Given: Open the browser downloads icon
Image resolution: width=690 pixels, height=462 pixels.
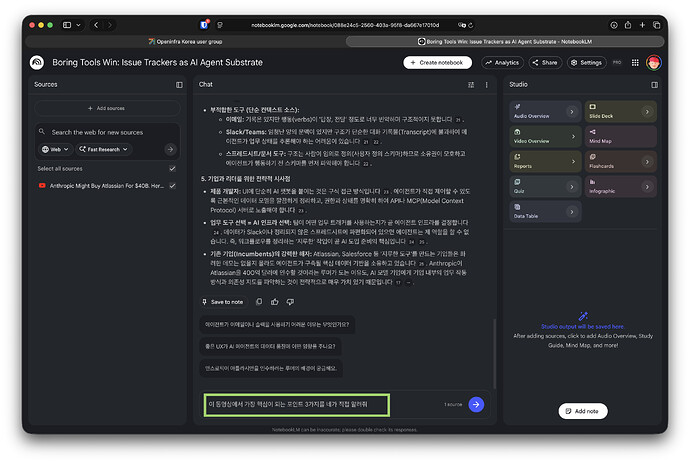Looking at the screenshot, I should coord(613,25).
